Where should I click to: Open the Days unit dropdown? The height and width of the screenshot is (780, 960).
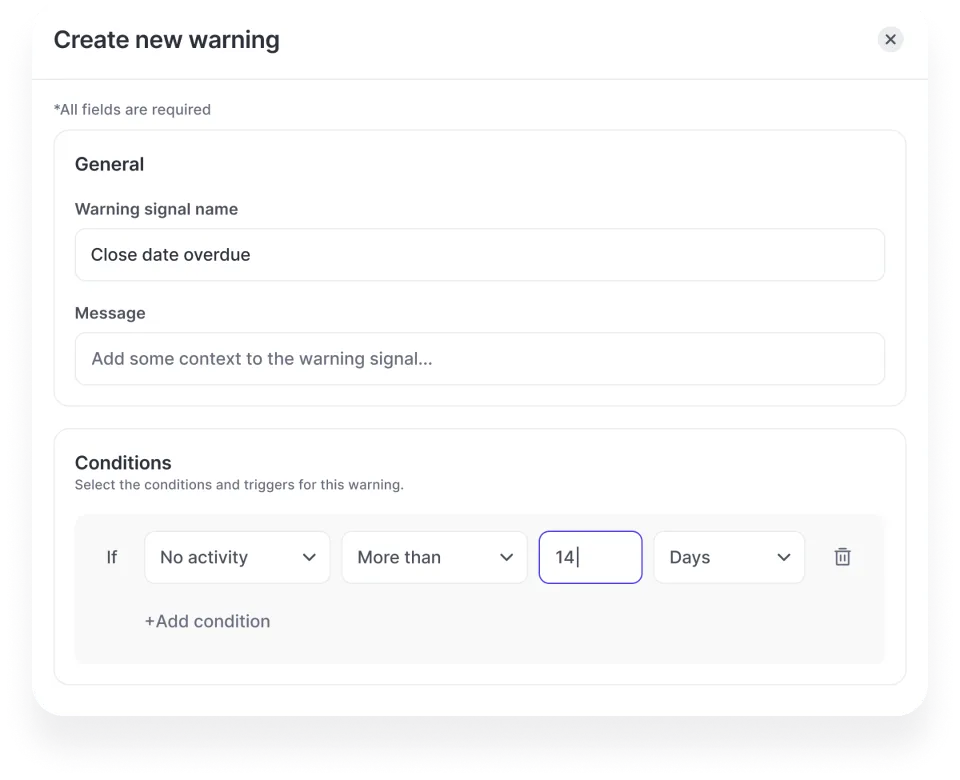729,557
